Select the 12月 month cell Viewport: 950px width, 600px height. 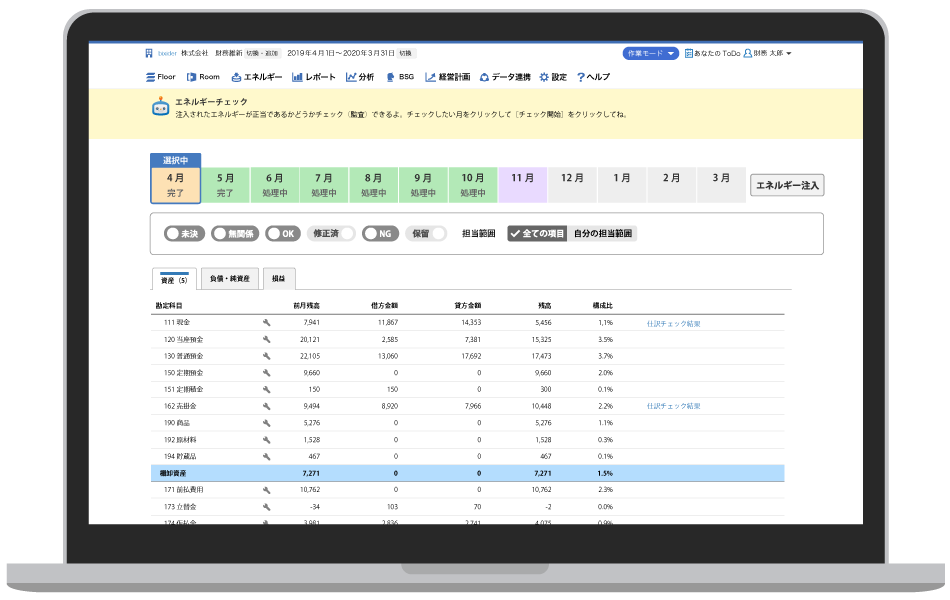click(572, 185)
